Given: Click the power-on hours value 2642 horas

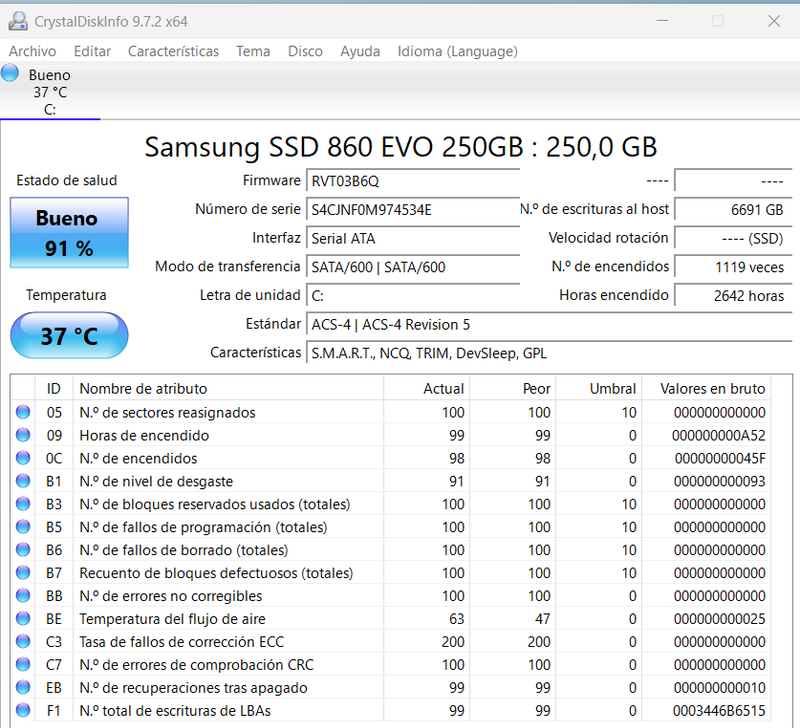Looking at the screenshot, I should tap(733, 295).
